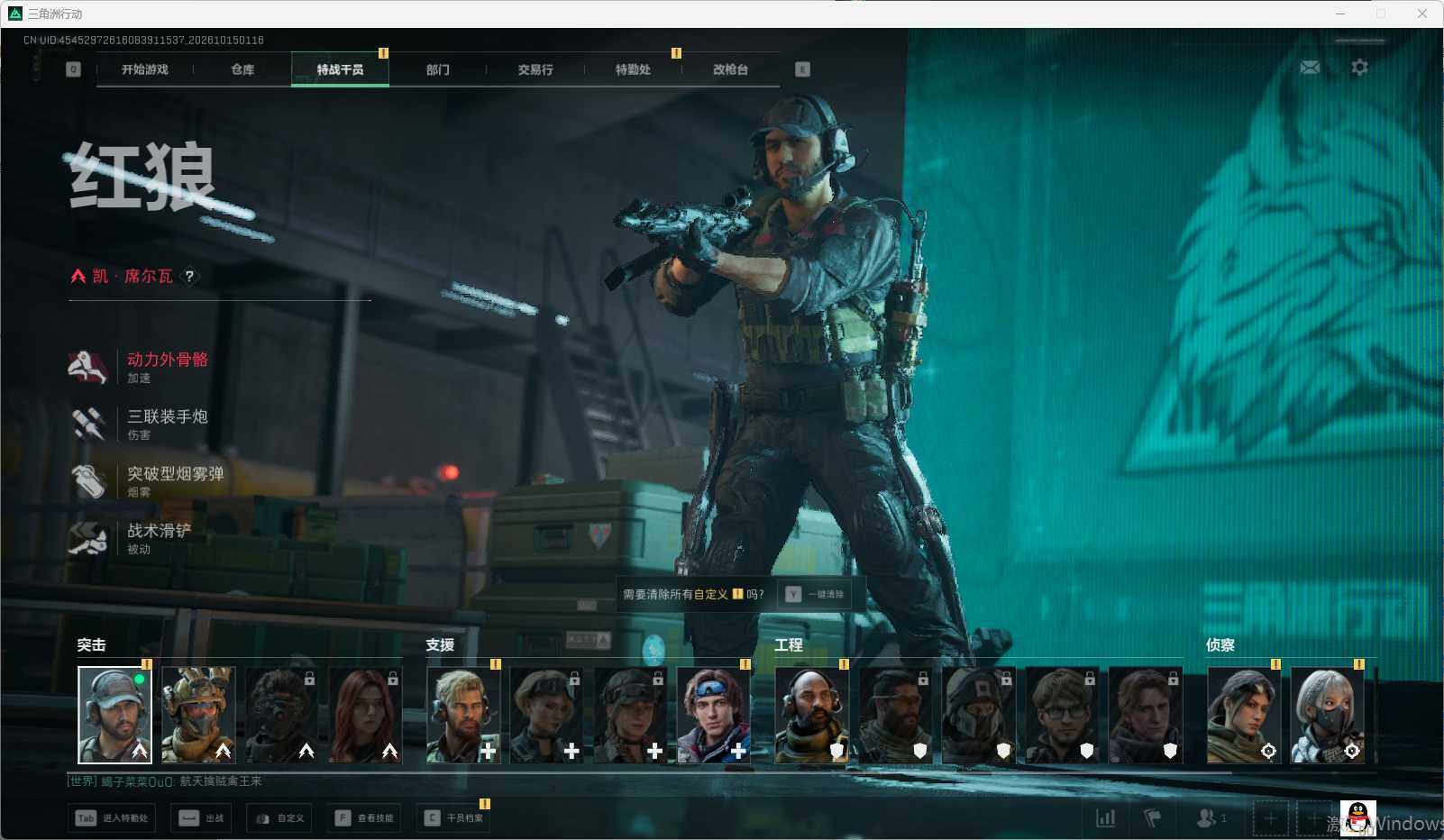Open the 干员档案 button
This screenshot has height=840, width=1444.
[x=454, y=818]
